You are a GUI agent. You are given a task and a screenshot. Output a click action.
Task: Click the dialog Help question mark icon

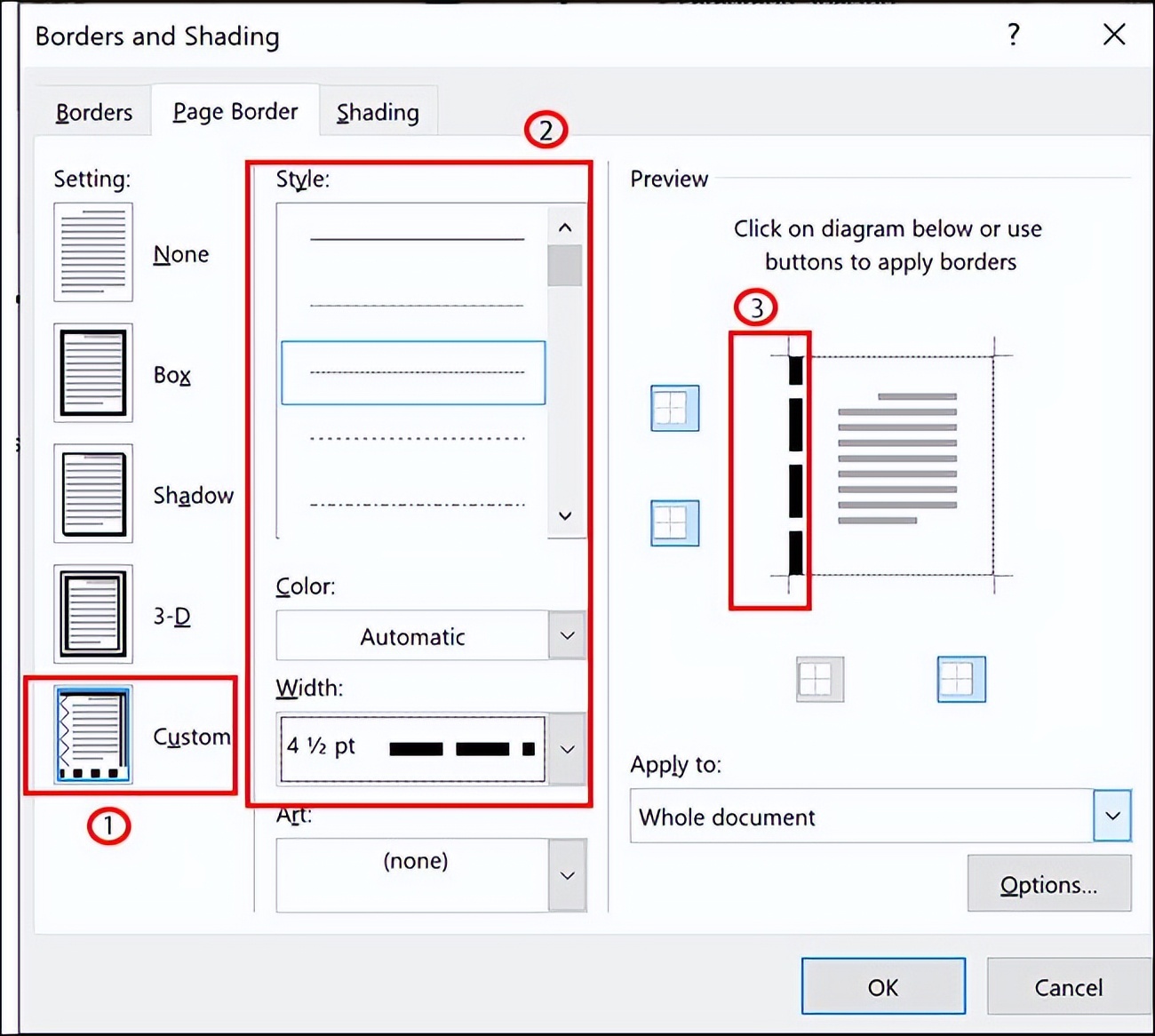pyautogui.click(x=1012, y=36)
